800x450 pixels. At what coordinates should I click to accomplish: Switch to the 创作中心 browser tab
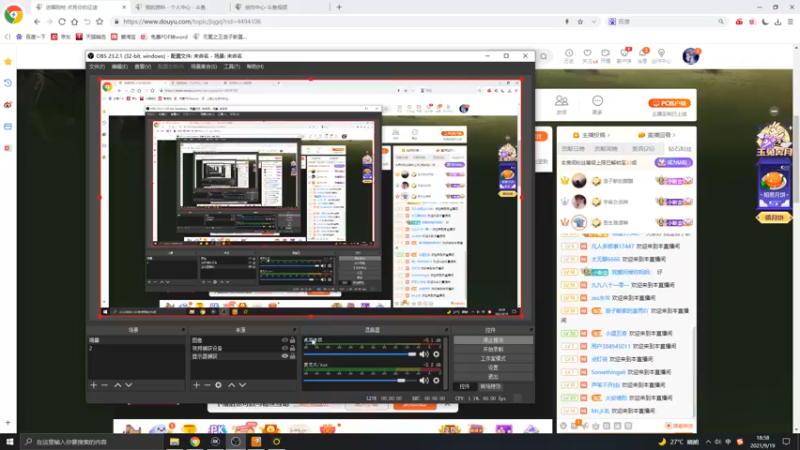[x=278, y=7]
